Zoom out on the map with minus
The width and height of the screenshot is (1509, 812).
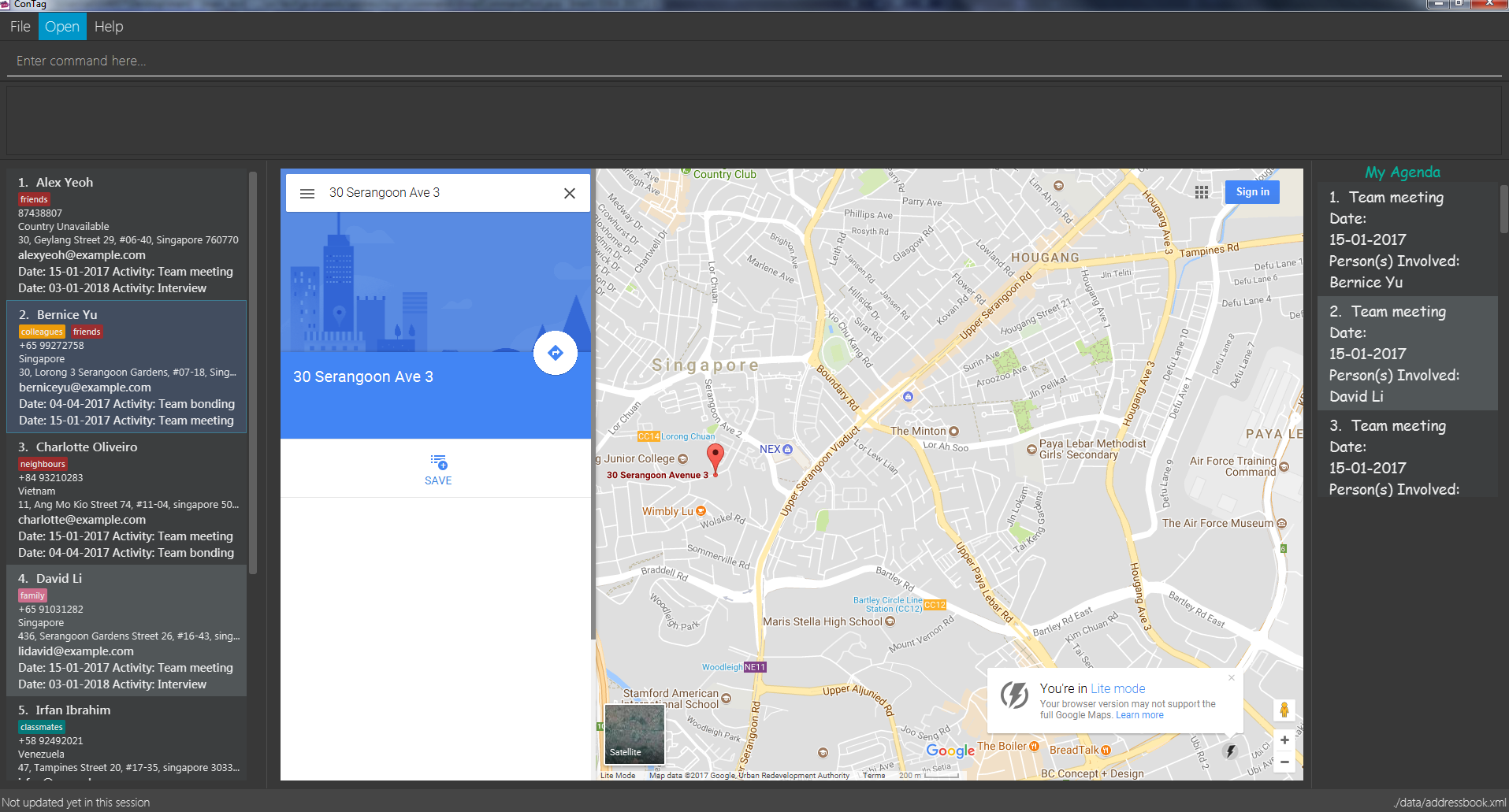click(x=1284, y=762)
